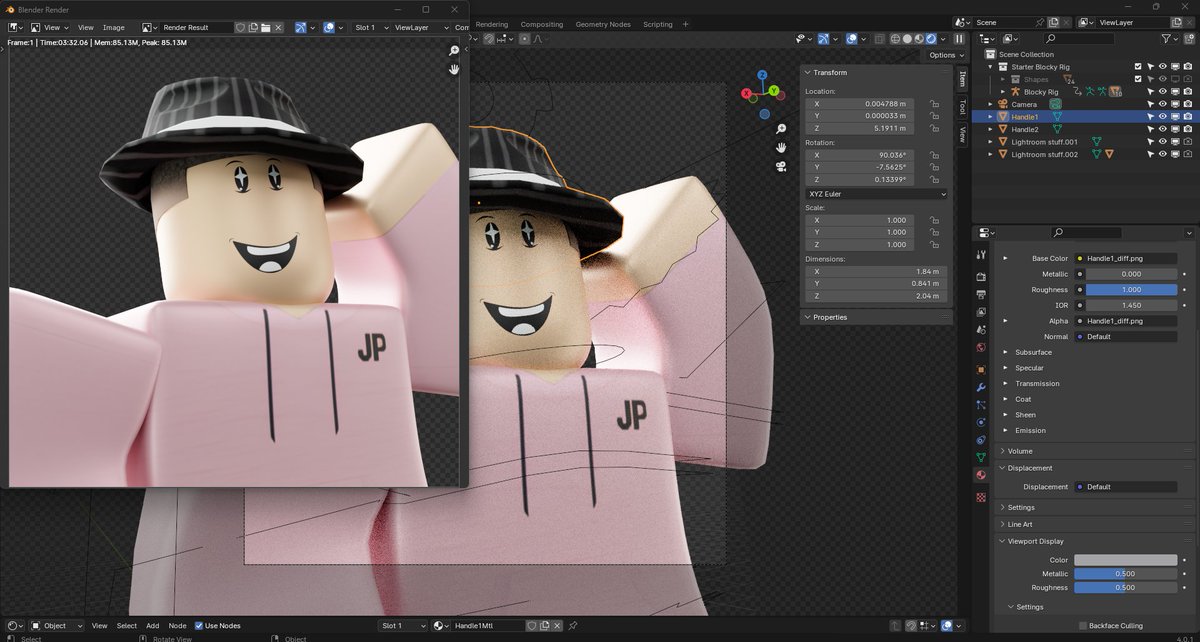Click Base Color Handle1_diff.png field

1127,258
